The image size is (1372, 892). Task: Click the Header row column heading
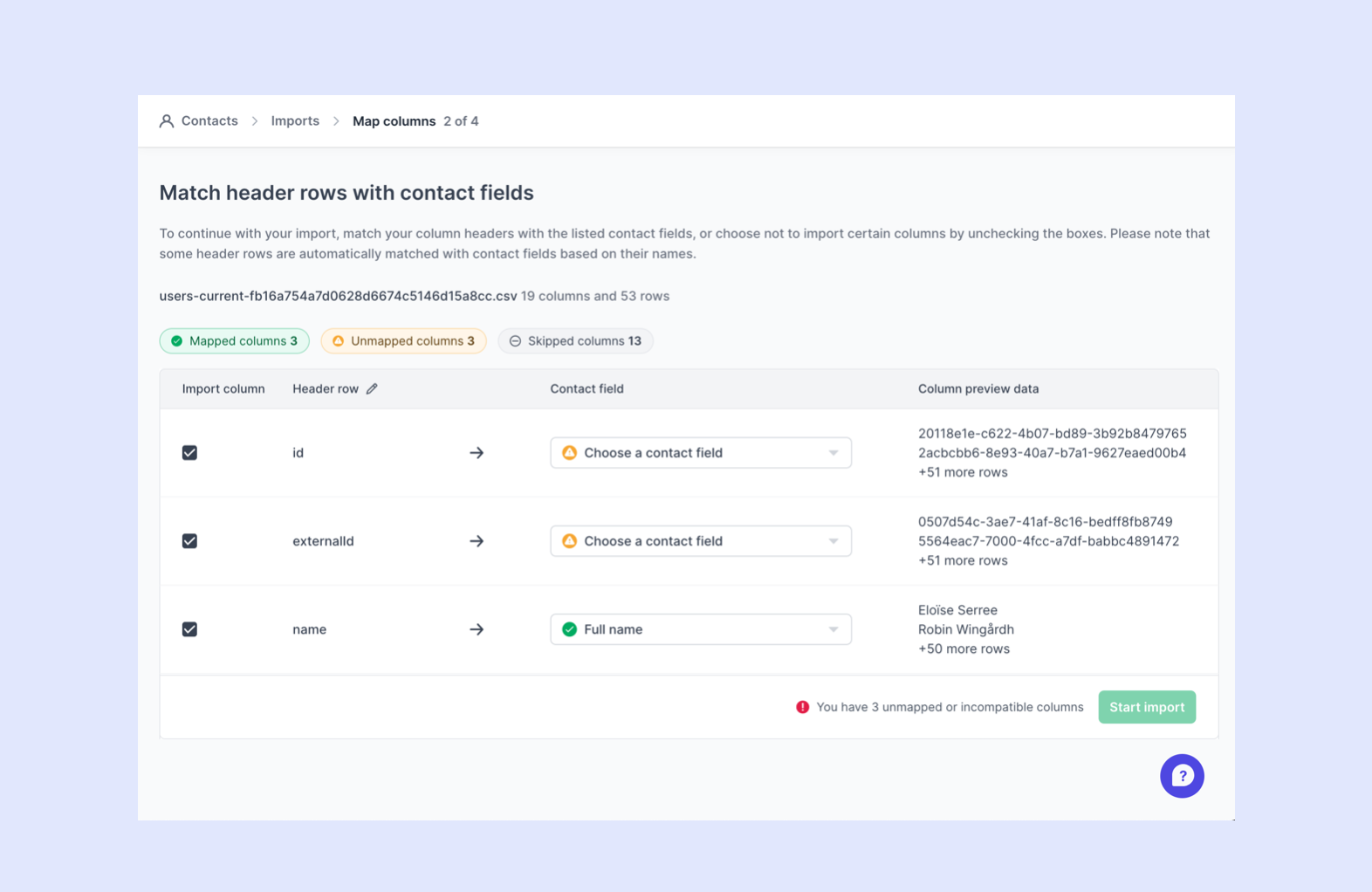point(325,388)
